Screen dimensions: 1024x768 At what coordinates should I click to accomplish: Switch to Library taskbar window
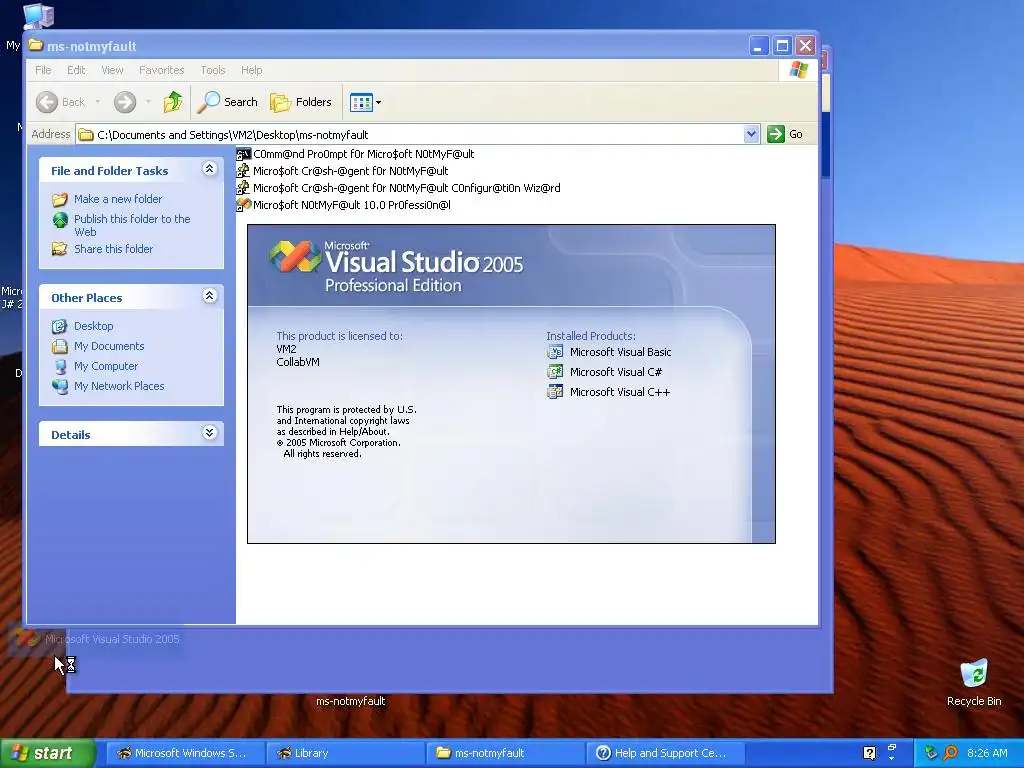345,753
